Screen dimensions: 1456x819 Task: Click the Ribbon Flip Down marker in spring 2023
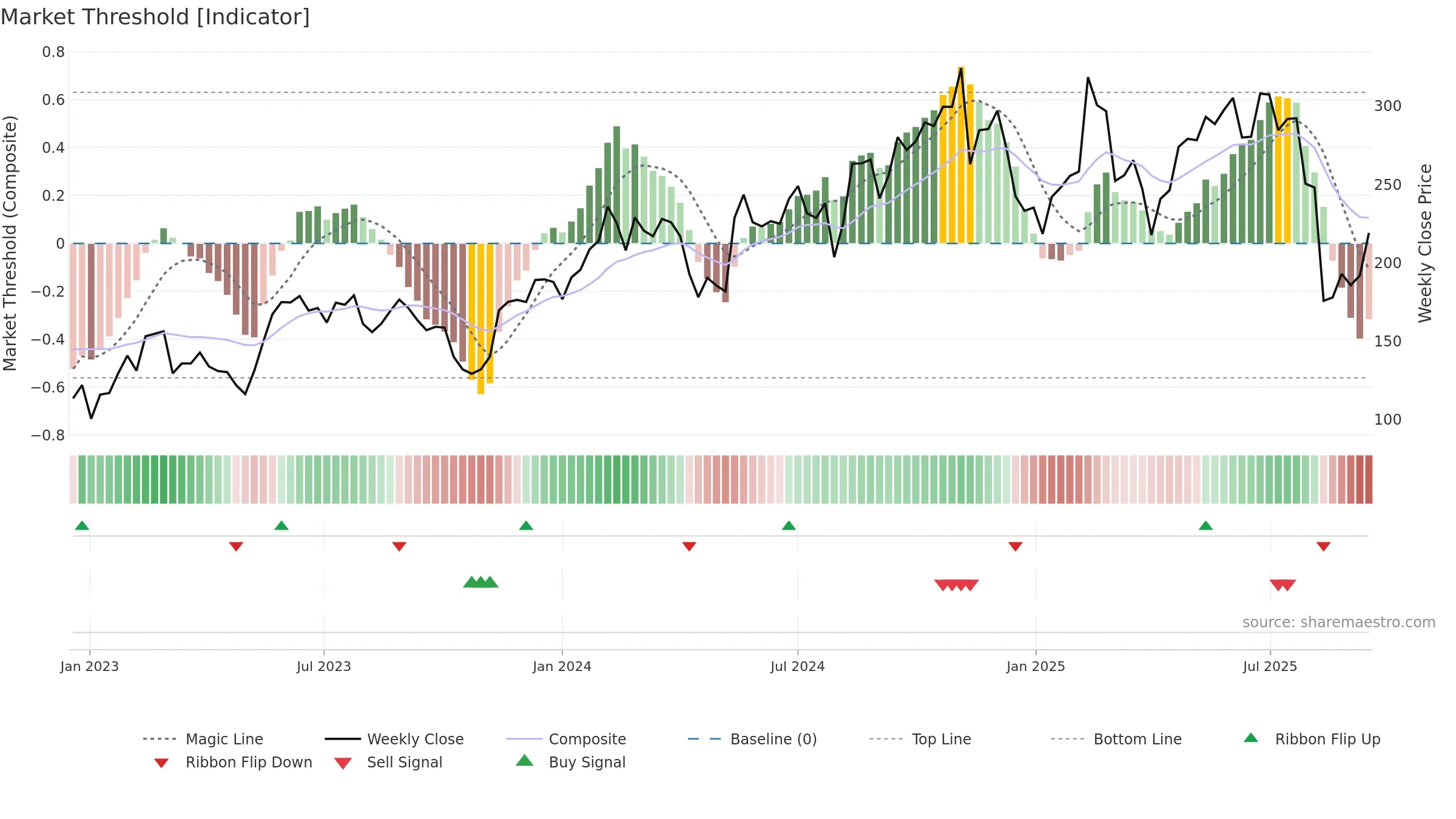coord(236,547)
